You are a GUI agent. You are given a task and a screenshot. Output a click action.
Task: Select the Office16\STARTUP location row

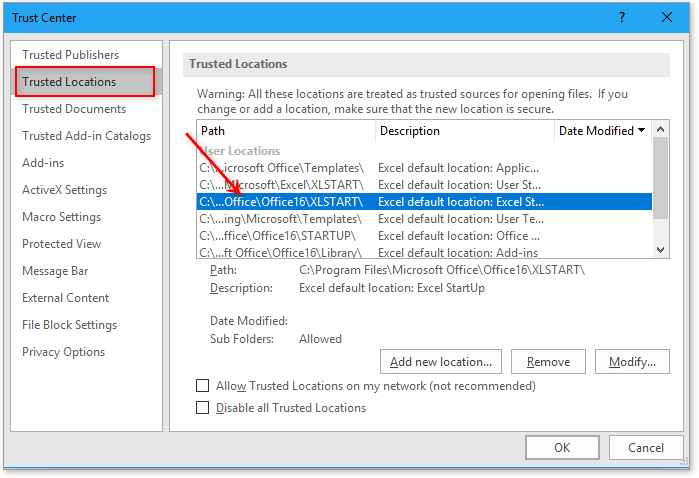(x=424, y=236)
